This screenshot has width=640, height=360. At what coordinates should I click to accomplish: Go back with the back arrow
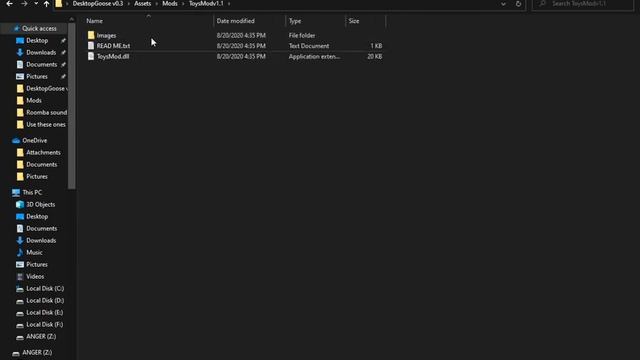9,4
